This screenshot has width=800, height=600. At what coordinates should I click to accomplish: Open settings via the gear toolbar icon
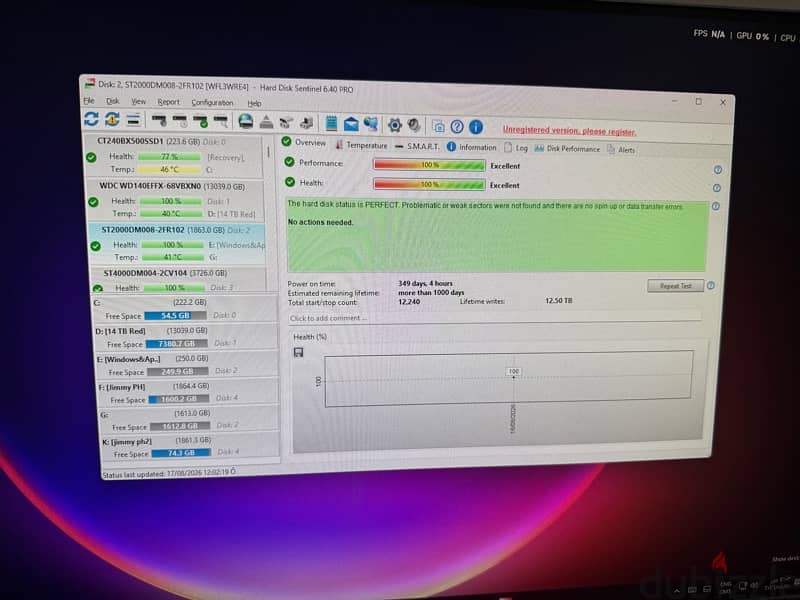tap(395, 124)
